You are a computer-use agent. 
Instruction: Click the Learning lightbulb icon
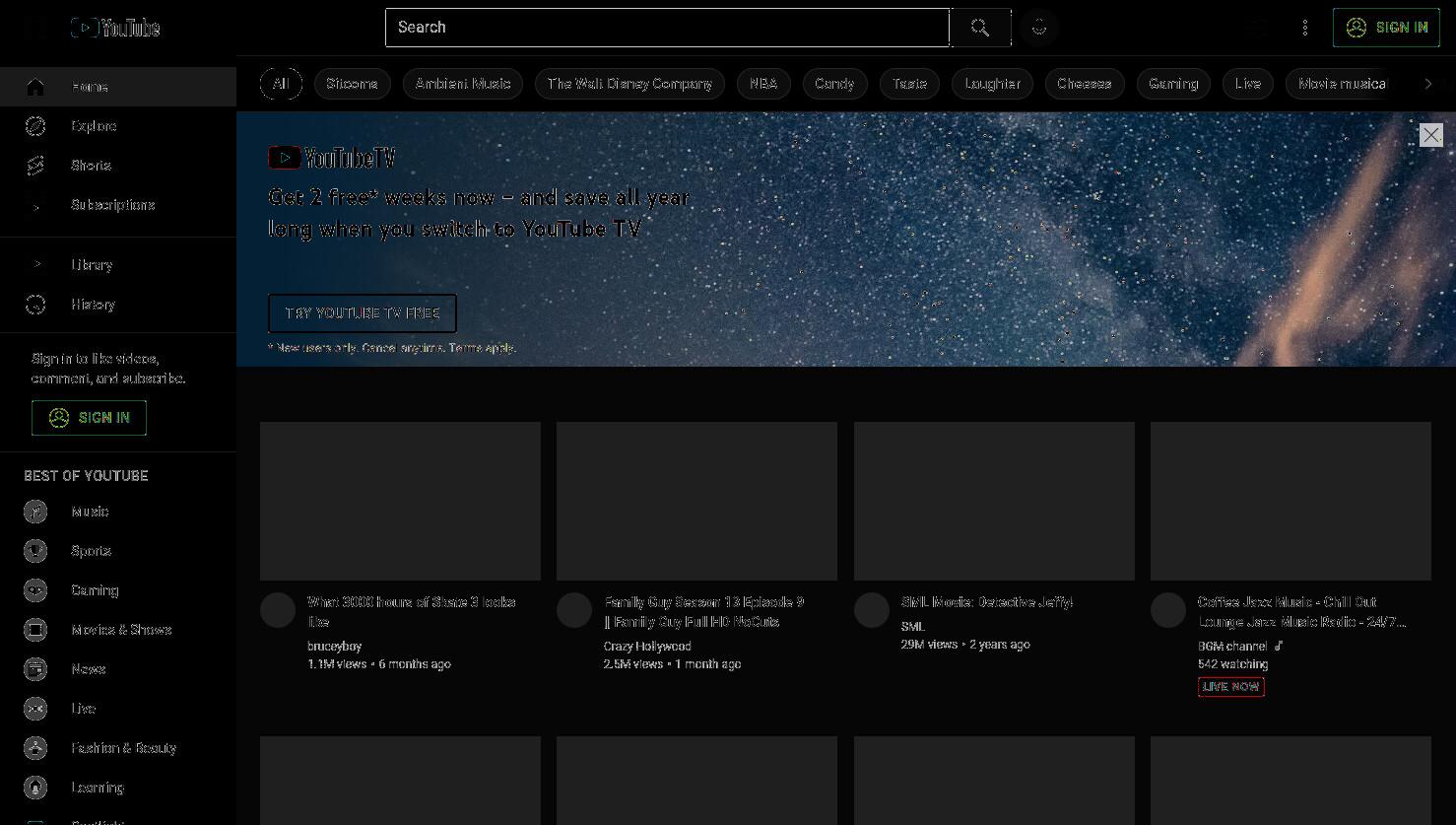35,788
